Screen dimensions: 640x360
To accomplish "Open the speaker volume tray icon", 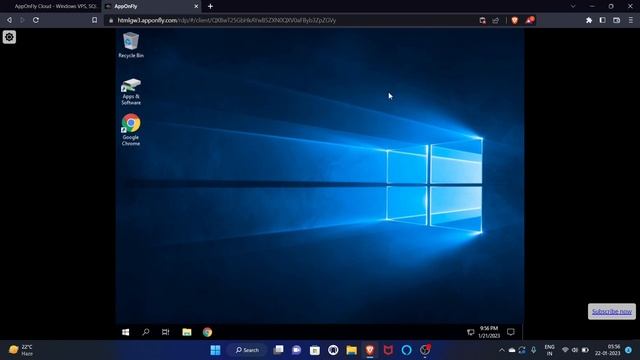I will (x=575, y=350).
